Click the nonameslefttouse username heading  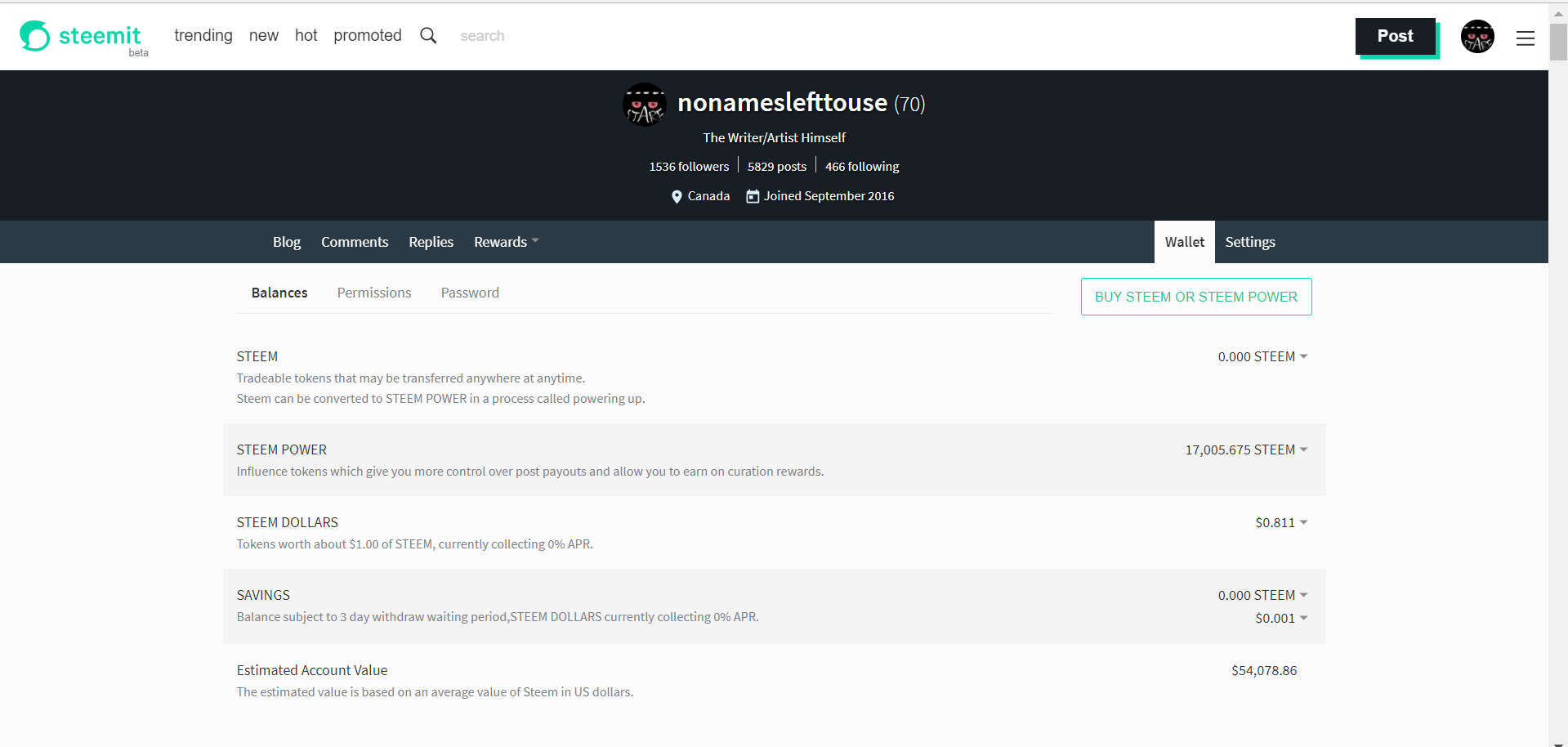point(782,102)
